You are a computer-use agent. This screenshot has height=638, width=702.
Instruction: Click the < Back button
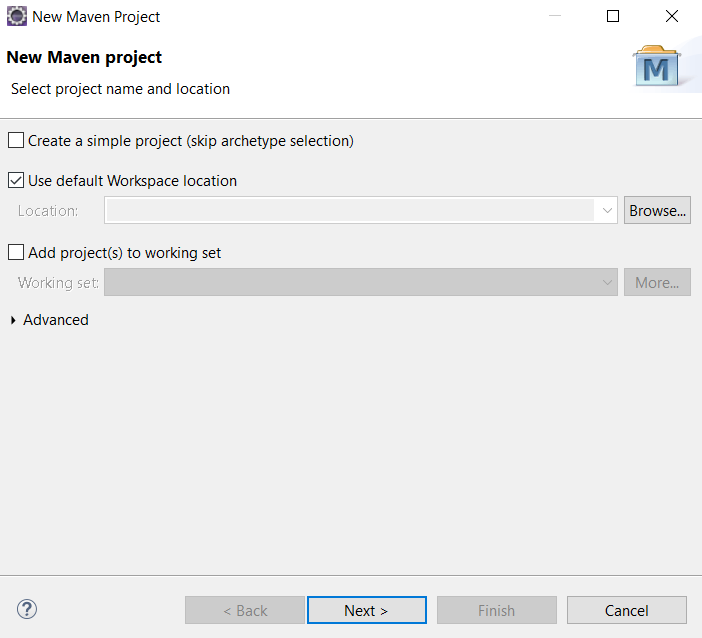[245, 610]
